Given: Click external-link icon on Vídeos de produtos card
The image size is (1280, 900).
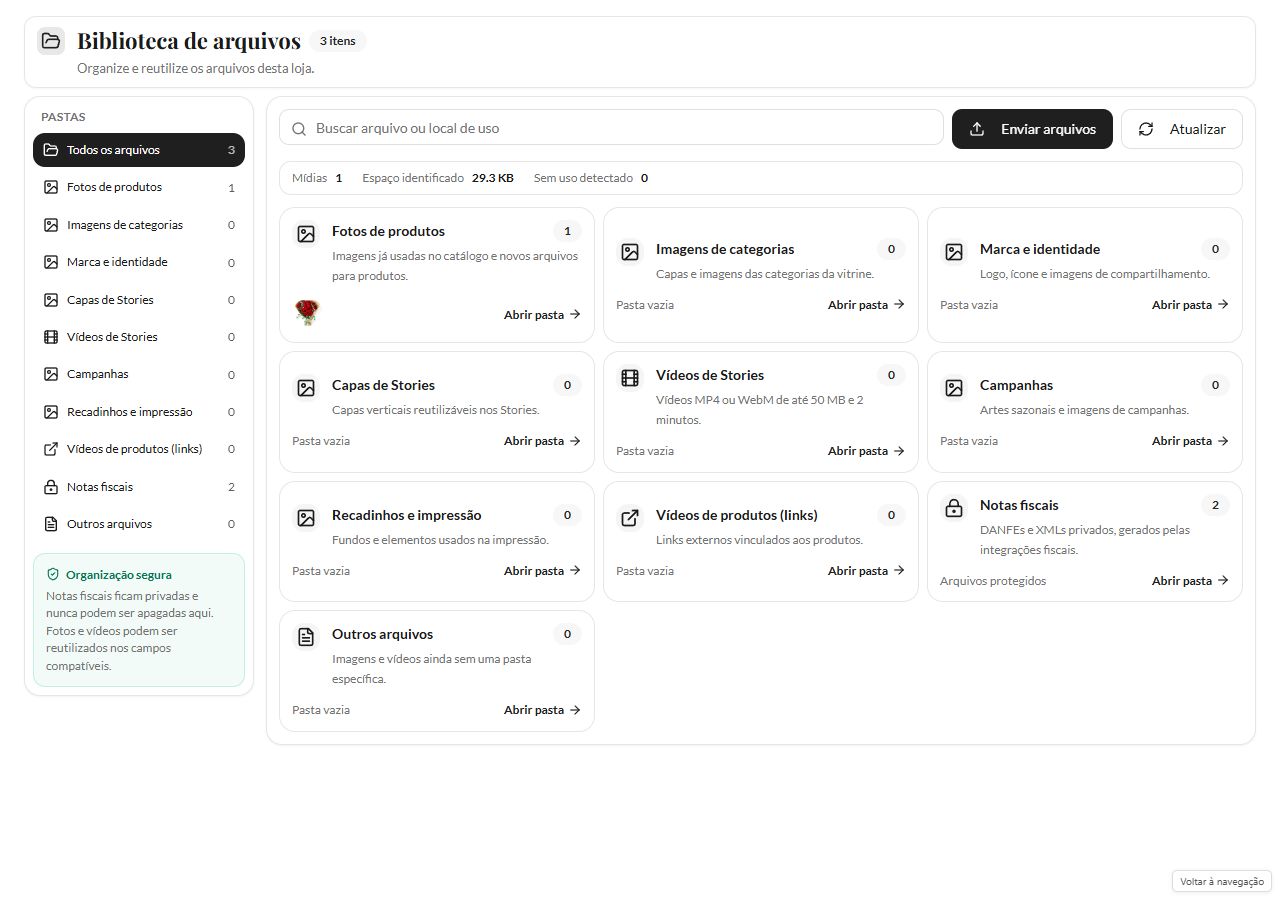Looking at the screenshot, I should [x=630, y=518].
